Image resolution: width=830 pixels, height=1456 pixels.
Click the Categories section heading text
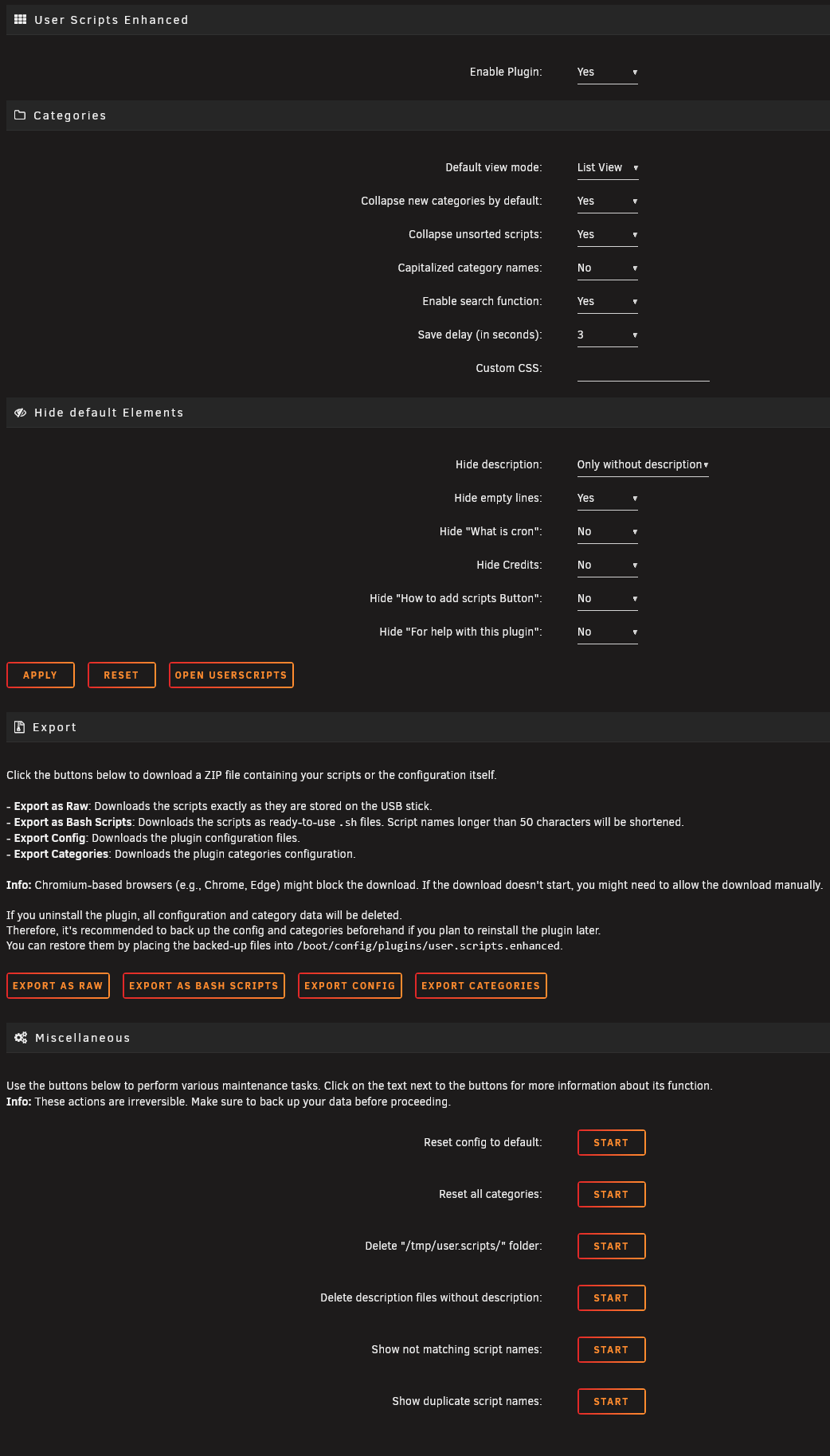pos(70,115)
